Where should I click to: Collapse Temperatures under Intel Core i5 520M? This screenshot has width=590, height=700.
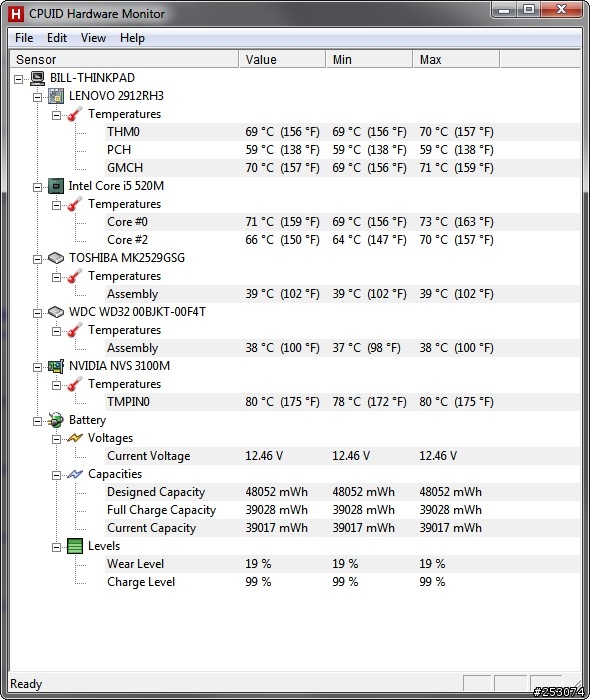pyautogui.click(x=56, y=205)
